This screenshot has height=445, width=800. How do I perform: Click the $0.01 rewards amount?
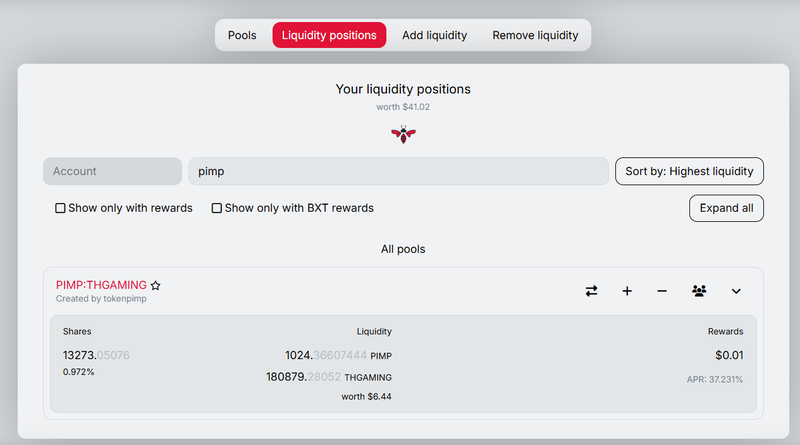[729, 355]
